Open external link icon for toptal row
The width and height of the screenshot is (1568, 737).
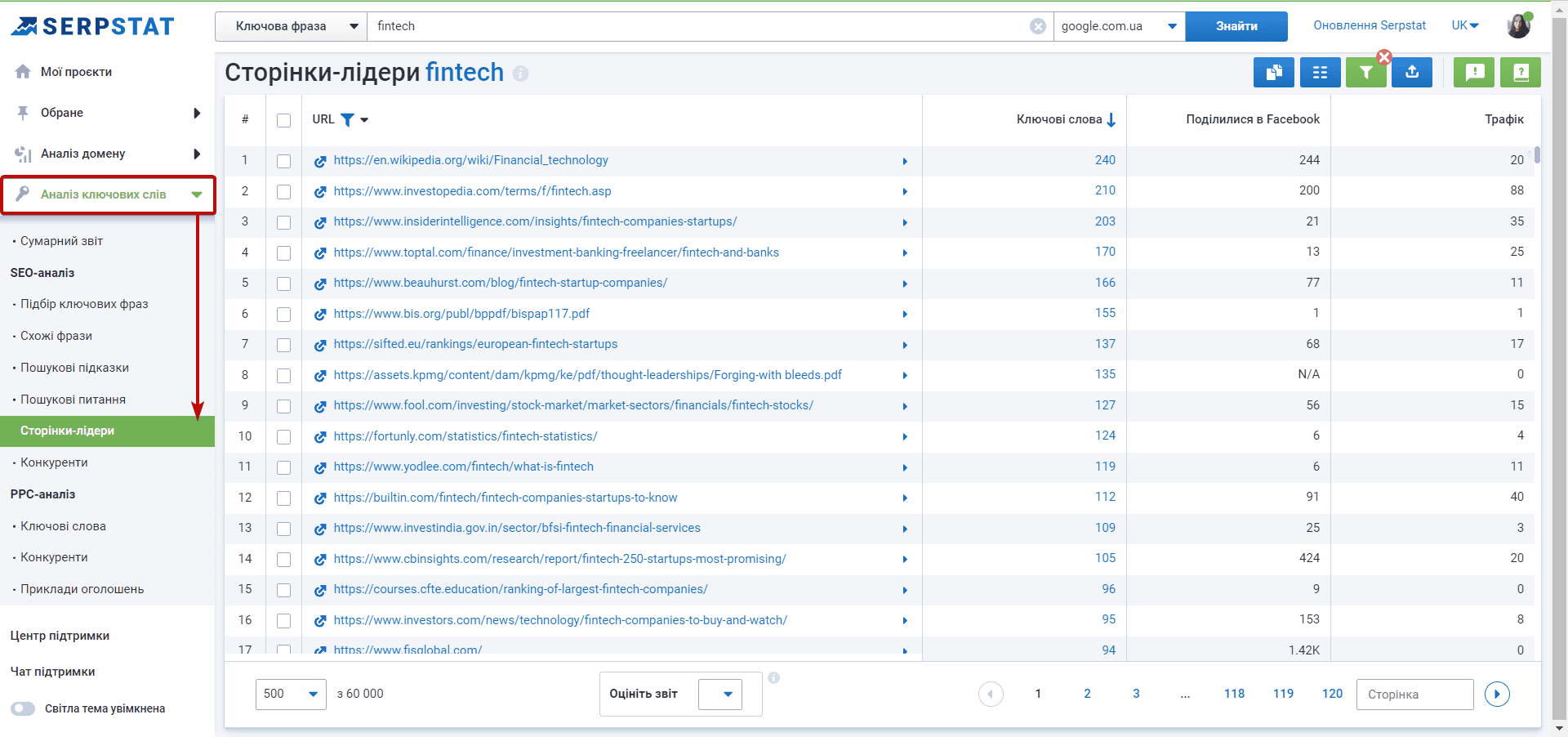[320, 253]
